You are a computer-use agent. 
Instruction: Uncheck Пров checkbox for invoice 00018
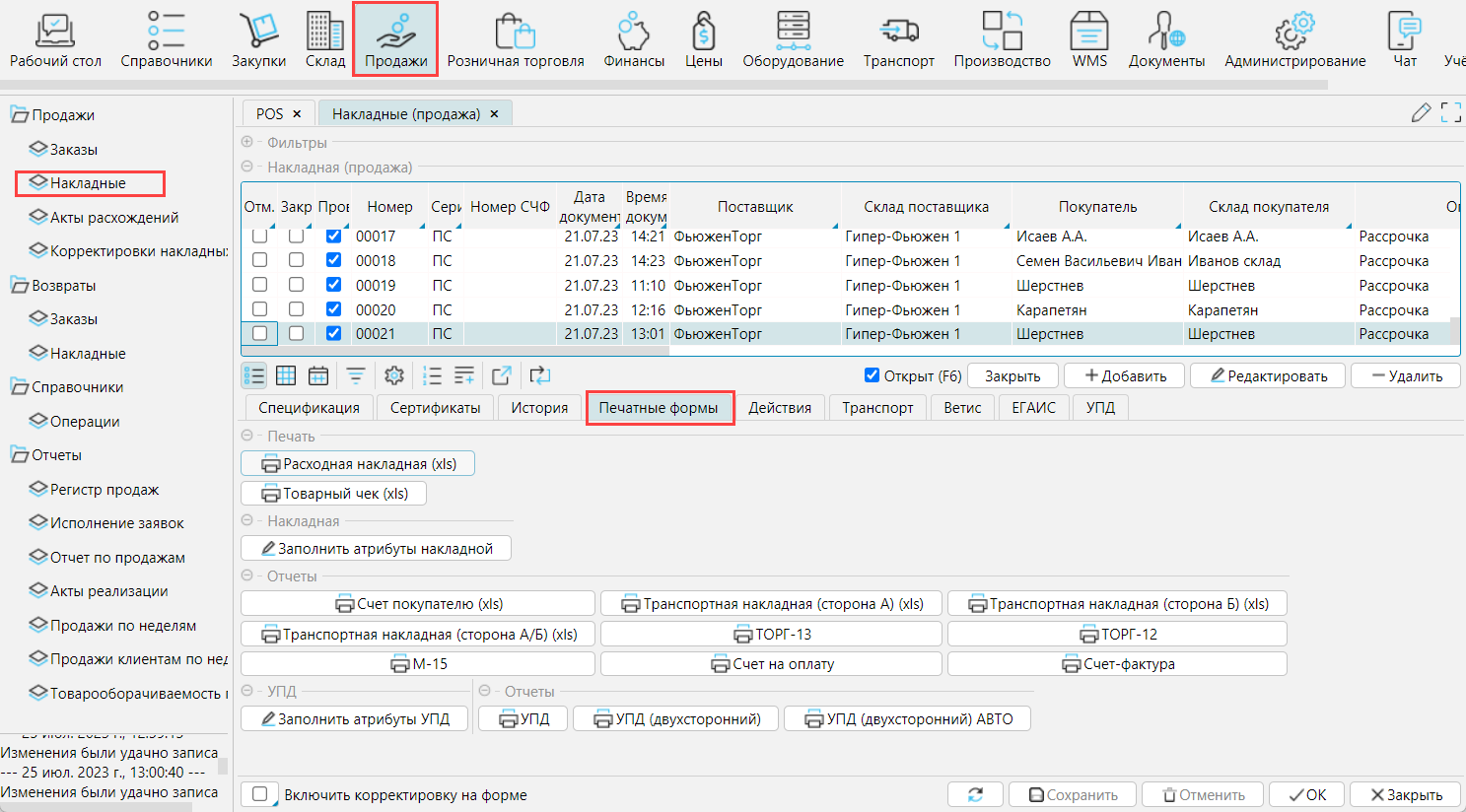pyautogui.click(x=333, y=260)
